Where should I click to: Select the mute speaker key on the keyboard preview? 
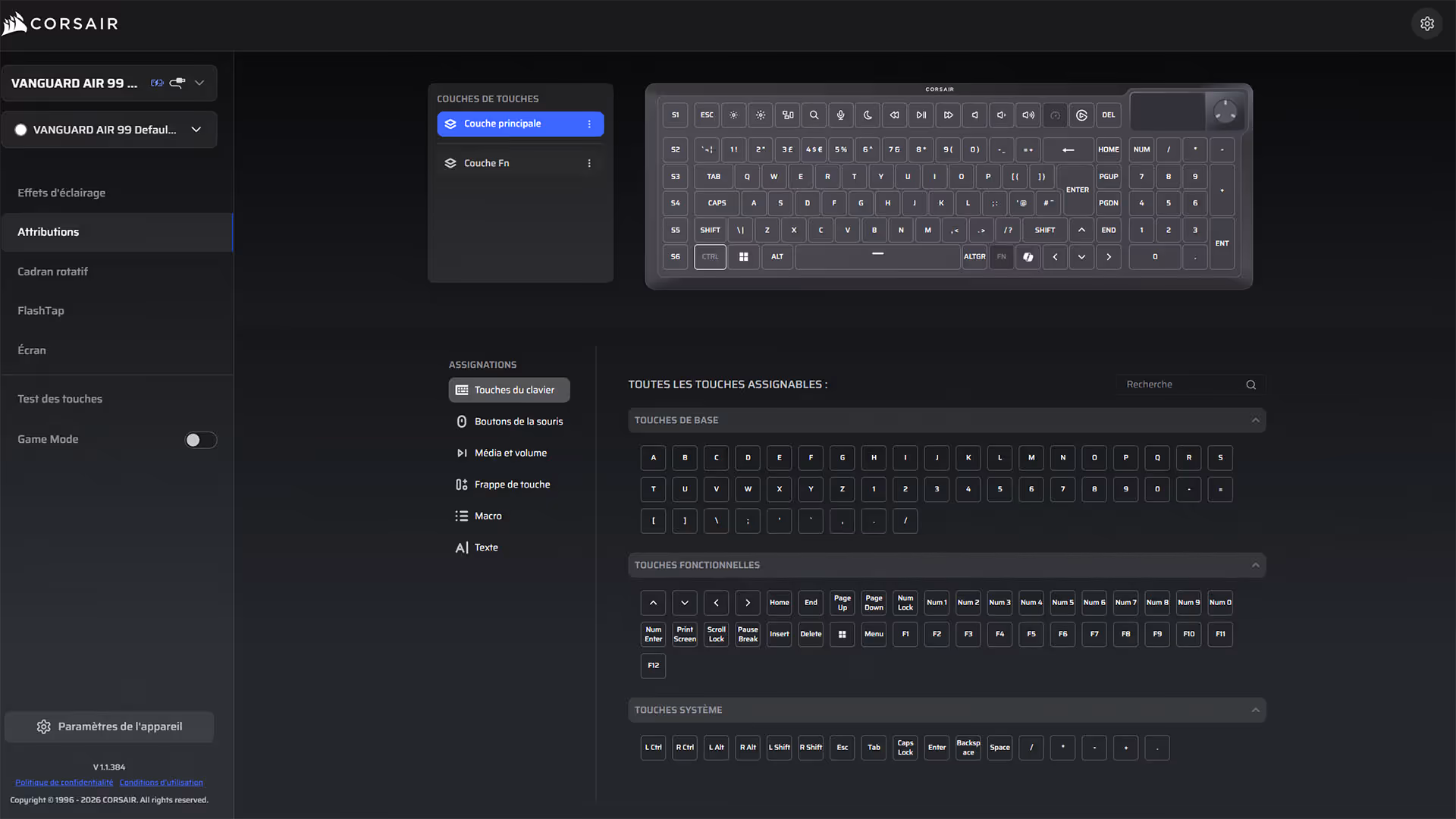[x=974, y=115]
